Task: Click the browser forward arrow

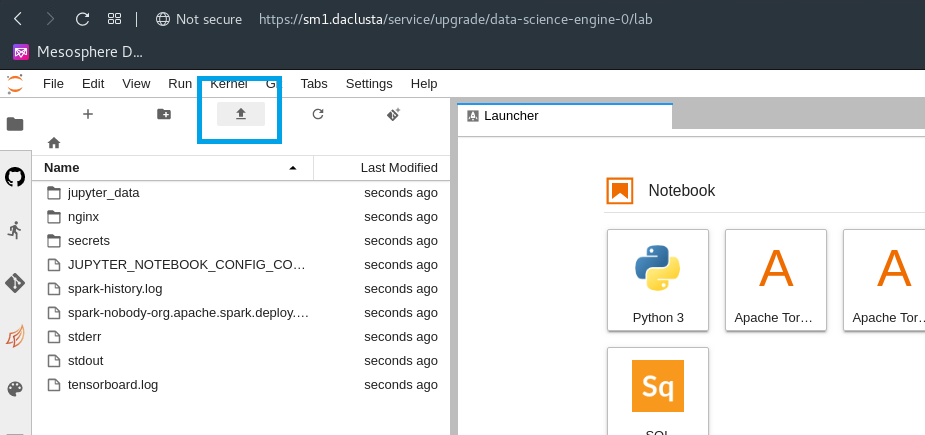Action: tap(50, 19)
